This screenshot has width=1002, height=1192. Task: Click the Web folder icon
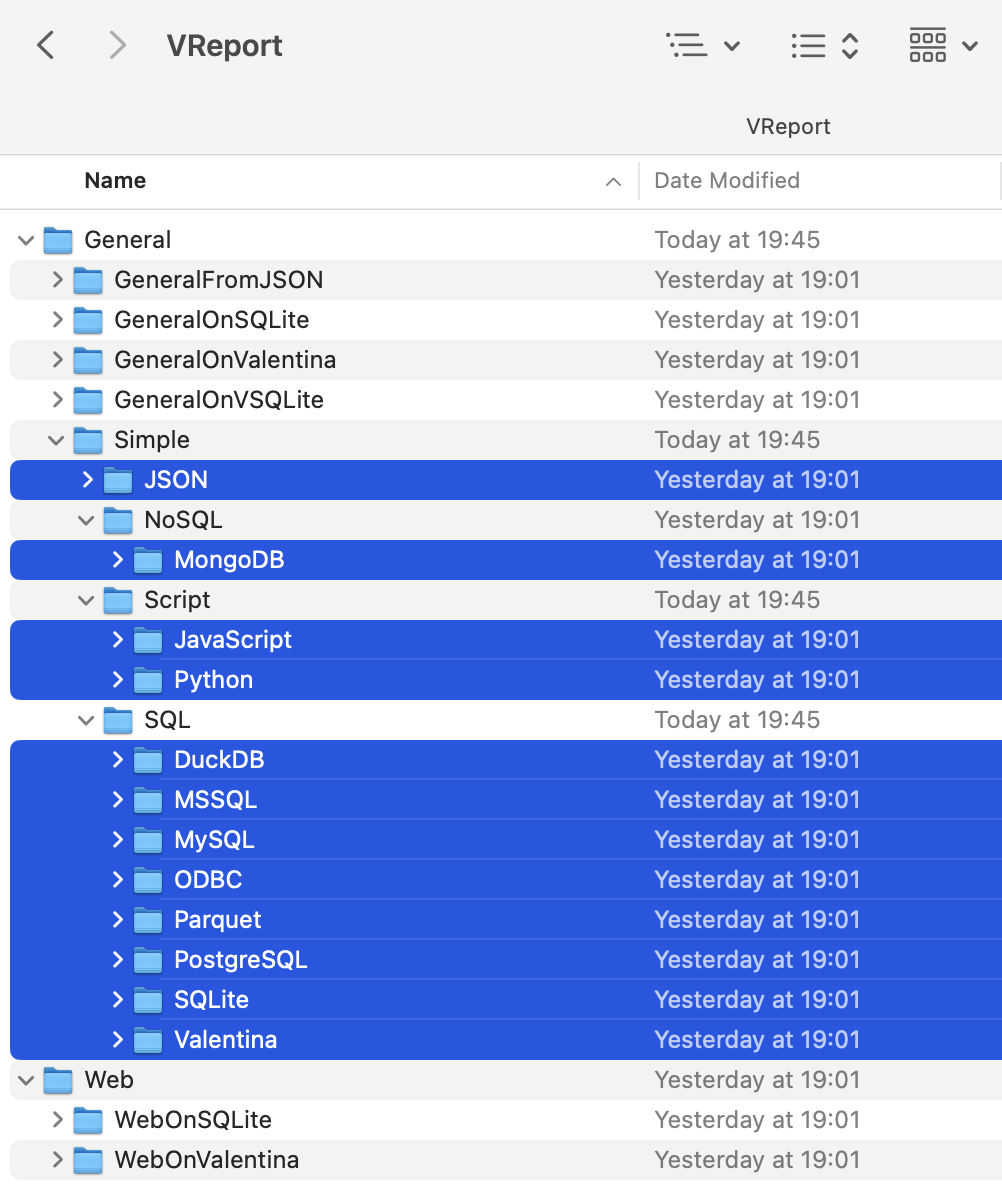point(58,1080)
